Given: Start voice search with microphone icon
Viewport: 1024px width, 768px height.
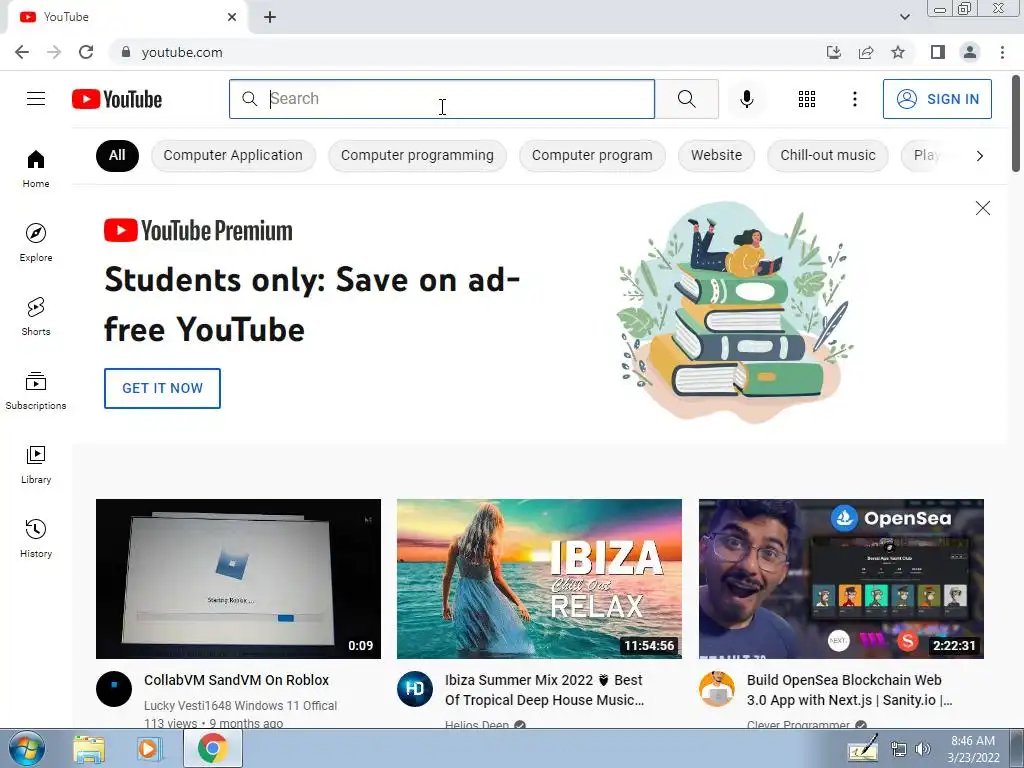Looking at the screenshot, I should (x=746, y=99).
